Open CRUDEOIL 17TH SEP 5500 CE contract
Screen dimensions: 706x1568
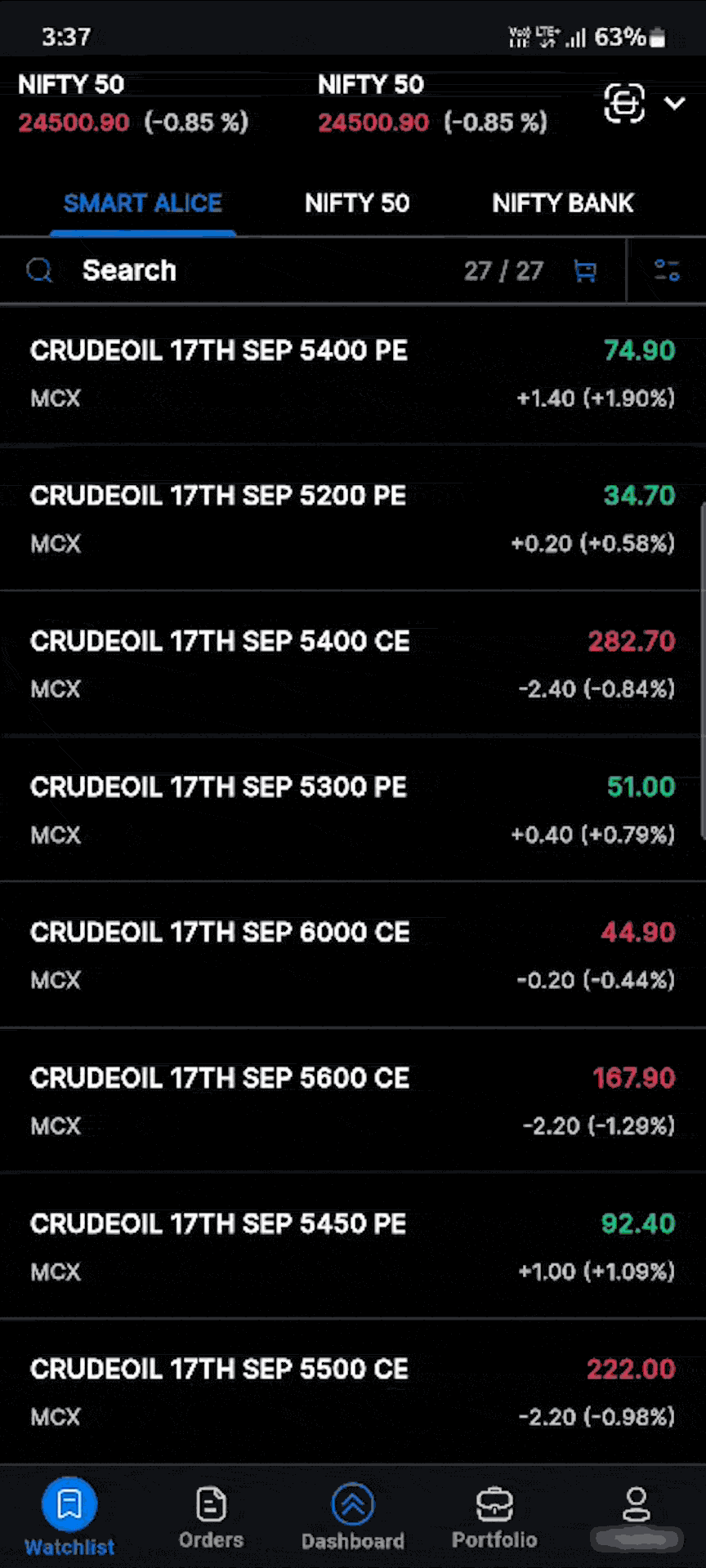(x=219, y=1370)
